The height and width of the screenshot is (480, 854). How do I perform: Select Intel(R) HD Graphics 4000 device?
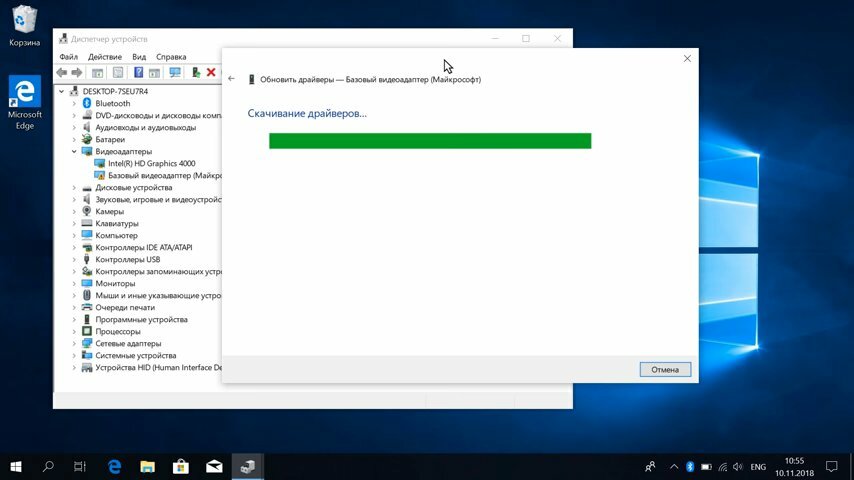(x=151, y=163)
